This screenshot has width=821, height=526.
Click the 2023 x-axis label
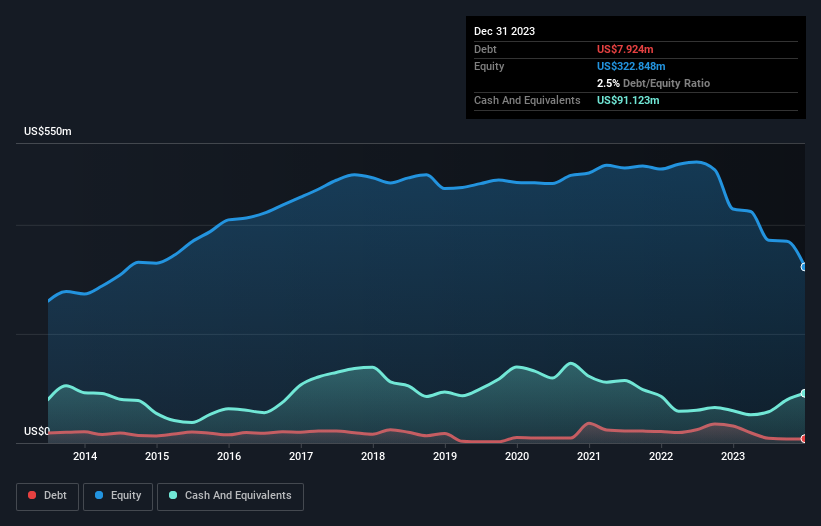(x=733, y=456)
